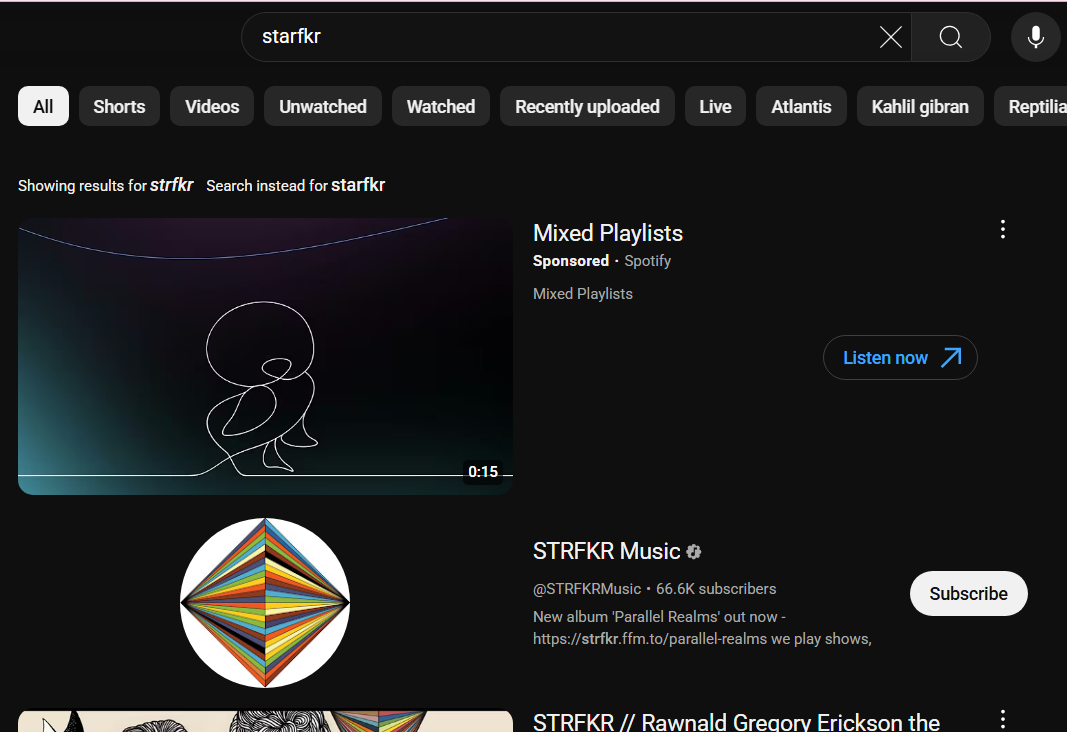The image size is (1067, 732).
Task: Choose the Kahlil gibran topic chip
Action: (919, 107)
